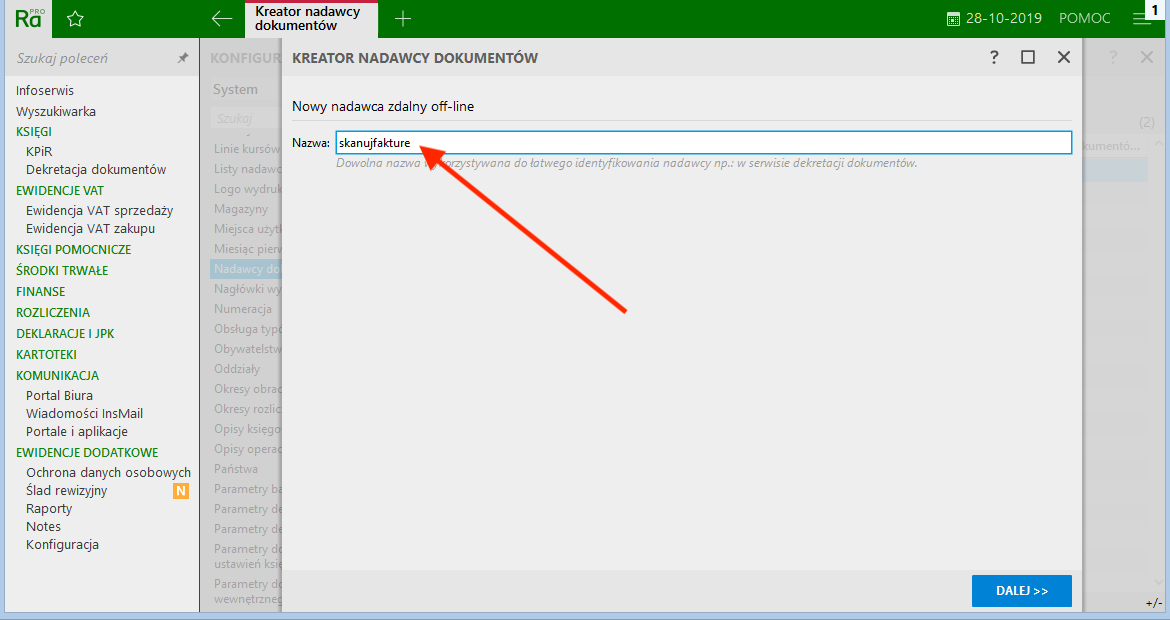Viewport: 1170px width, 620px height.
Task: Open Ewidencja VAT sprzedaży
Action: (99, 211)
